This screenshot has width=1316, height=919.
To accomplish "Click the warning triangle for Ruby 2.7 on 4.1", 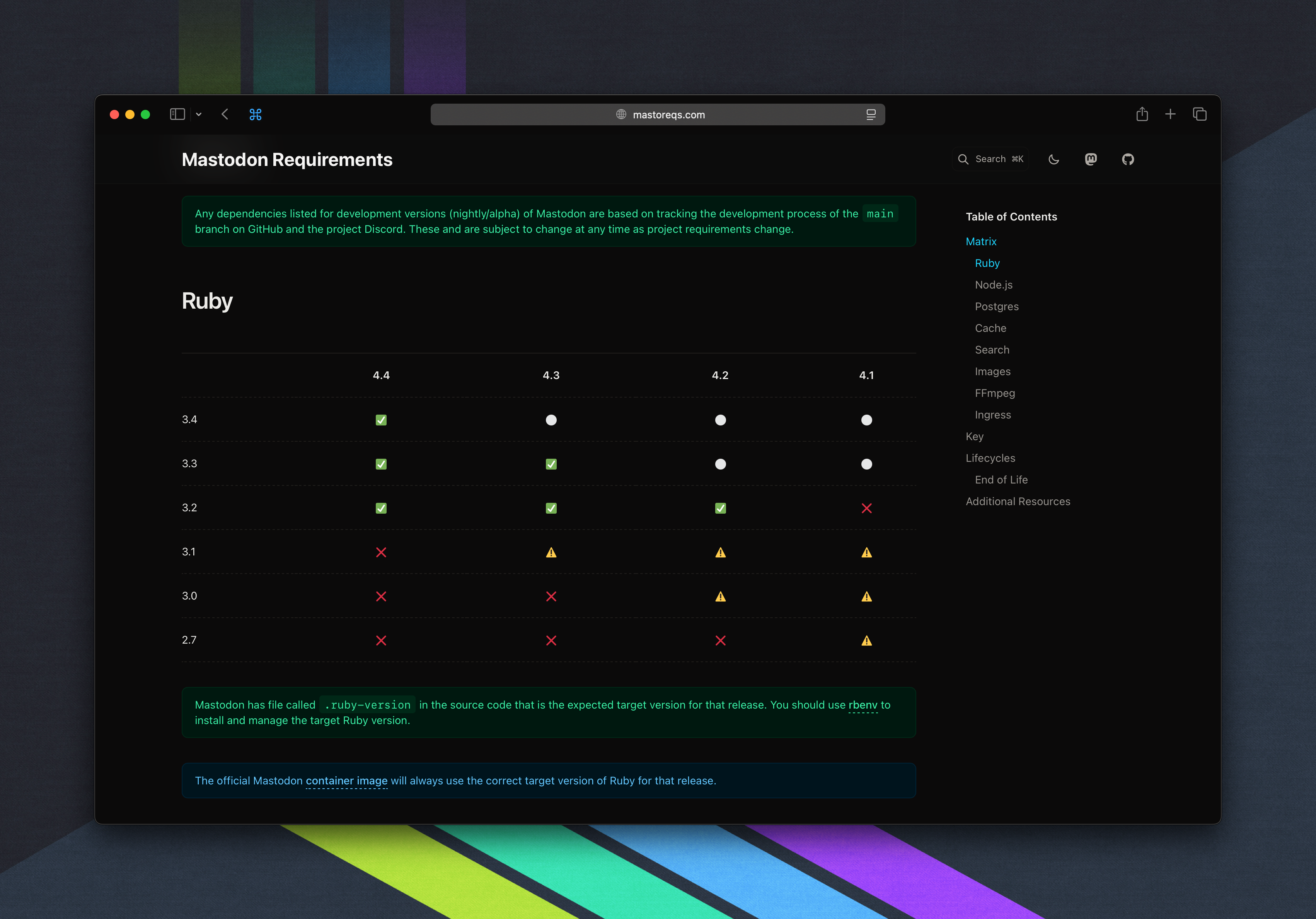I will [867, 641].
